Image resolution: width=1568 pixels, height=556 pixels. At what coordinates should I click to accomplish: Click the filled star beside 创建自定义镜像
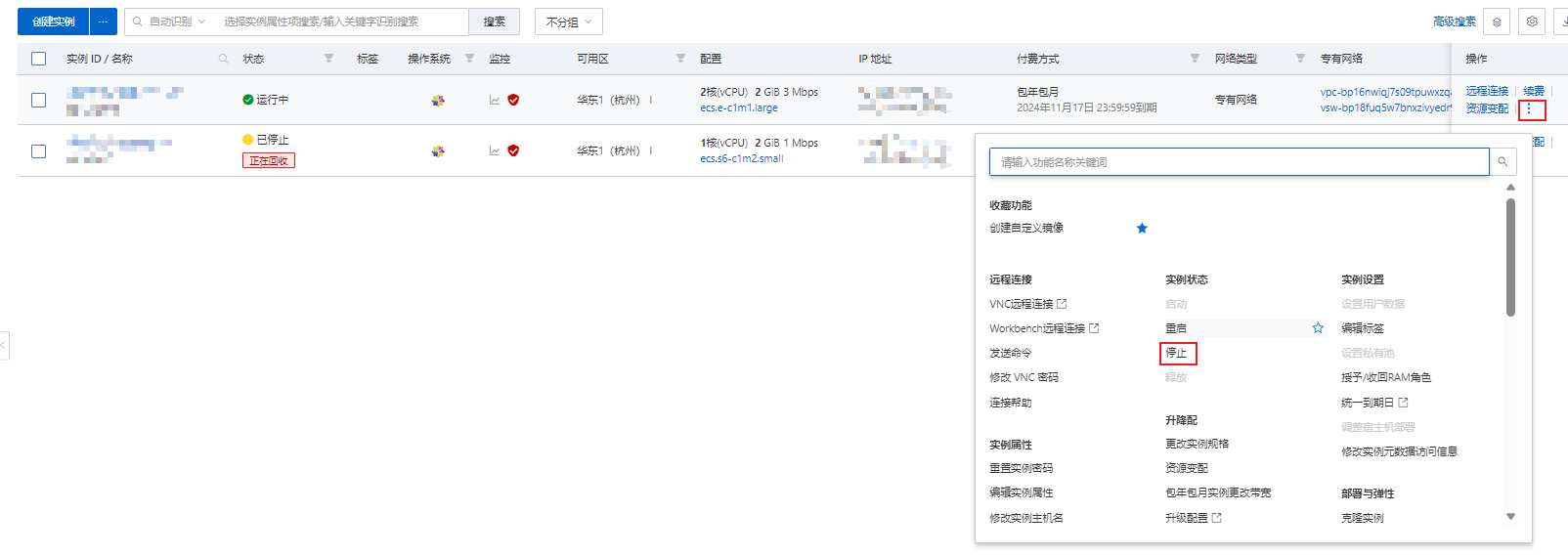pyautogui.click(x=1142, y=229)
